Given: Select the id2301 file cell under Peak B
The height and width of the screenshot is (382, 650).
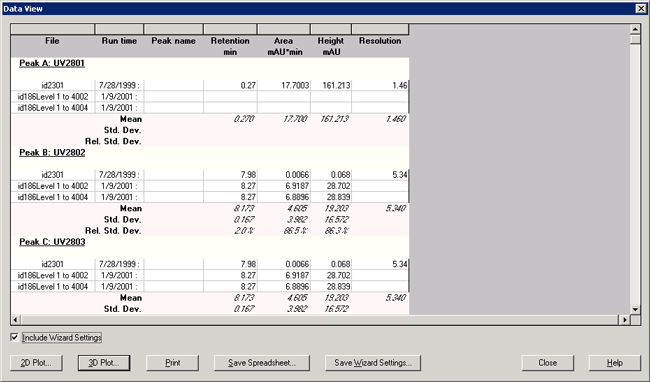Looking at the screenshot, I should 53,175.
